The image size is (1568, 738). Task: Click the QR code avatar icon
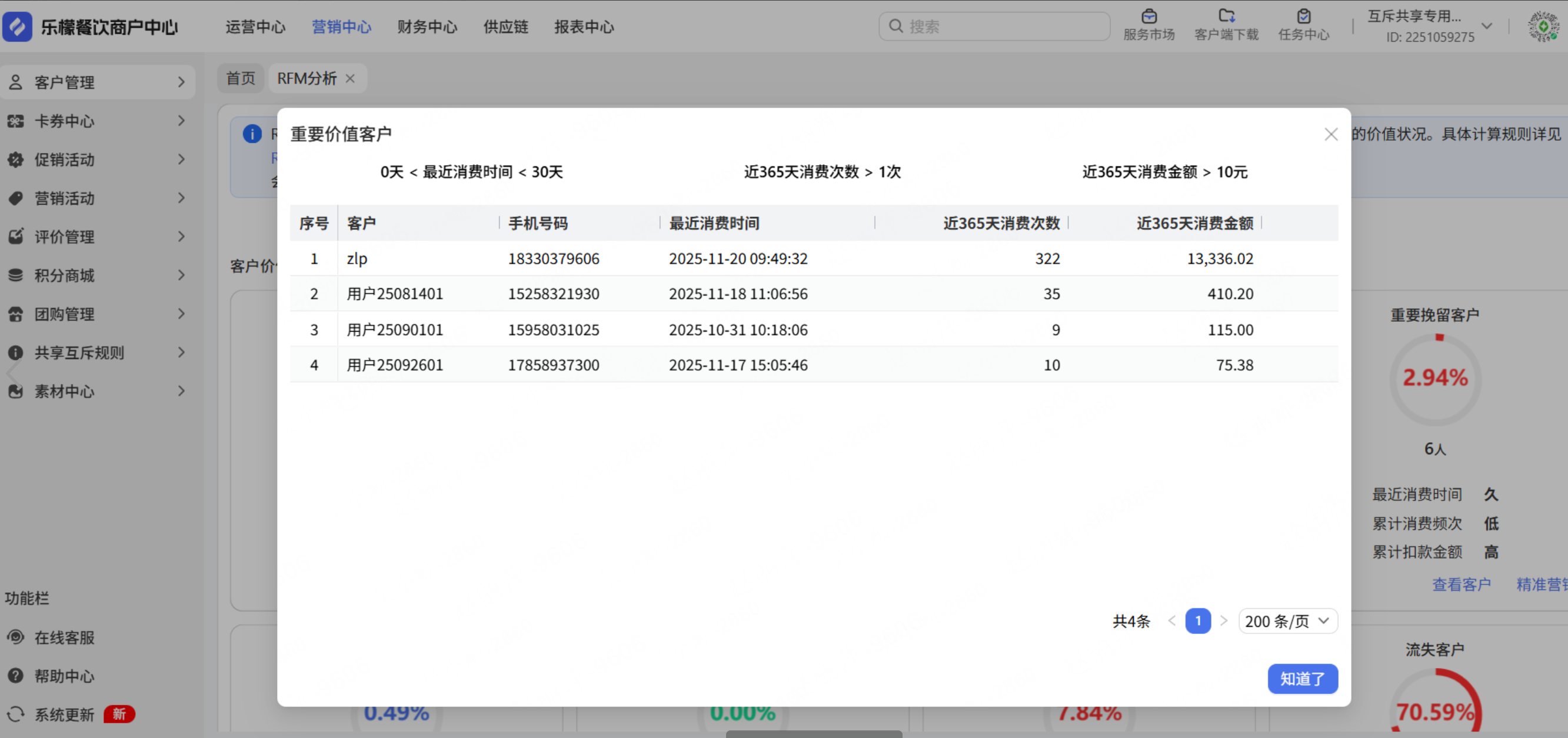point(1543,26)
